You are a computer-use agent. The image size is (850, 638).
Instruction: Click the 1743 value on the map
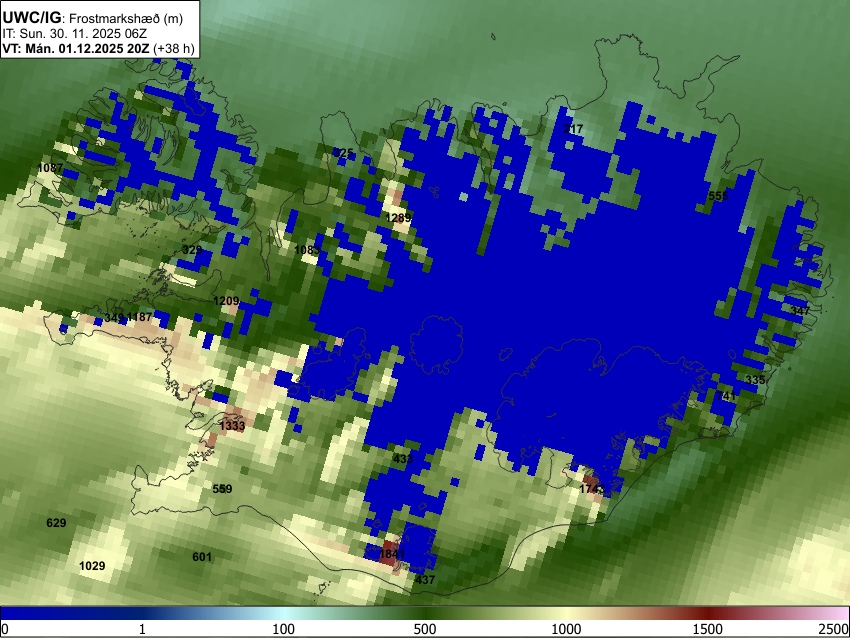(592, 489)
